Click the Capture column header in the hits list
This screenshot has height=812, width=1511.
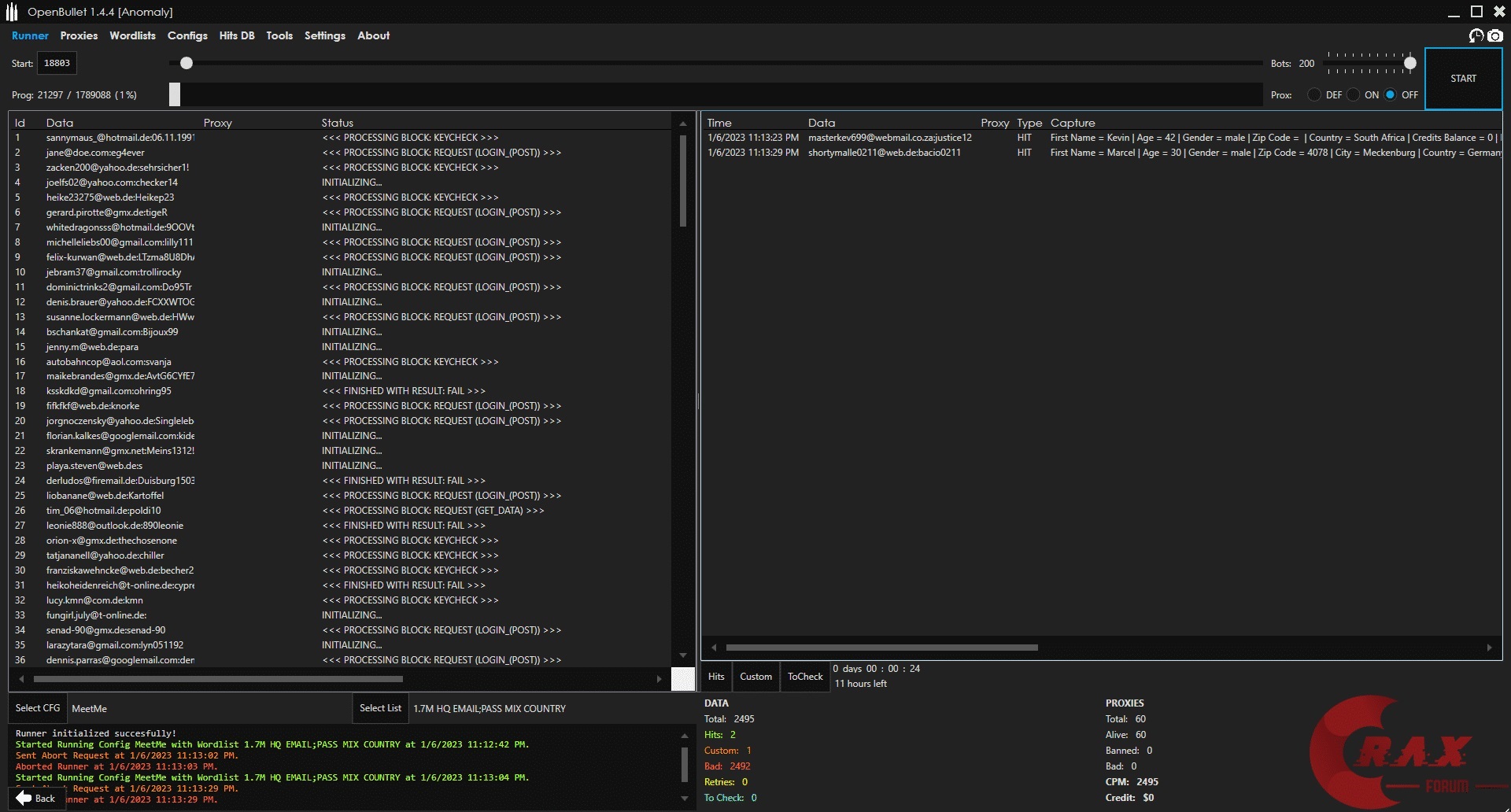coord(1072,123)
